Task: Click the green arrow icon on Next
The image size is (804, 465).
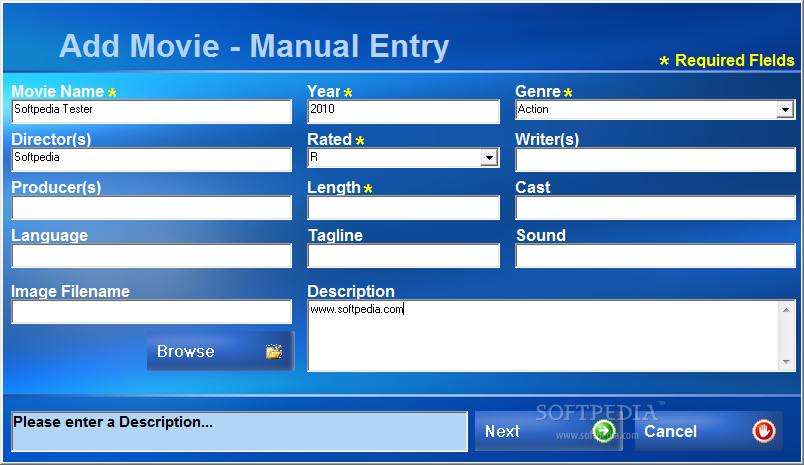Action: click(x=604, y=431)
